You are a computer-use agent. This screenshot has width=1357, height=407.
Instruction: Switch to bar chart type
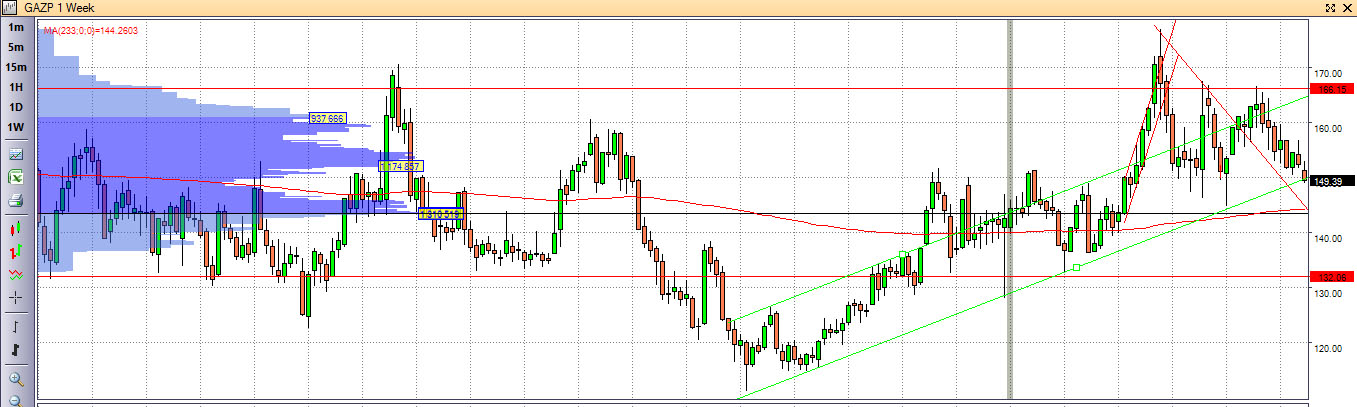pyautogui.click(x=16, y=250)
